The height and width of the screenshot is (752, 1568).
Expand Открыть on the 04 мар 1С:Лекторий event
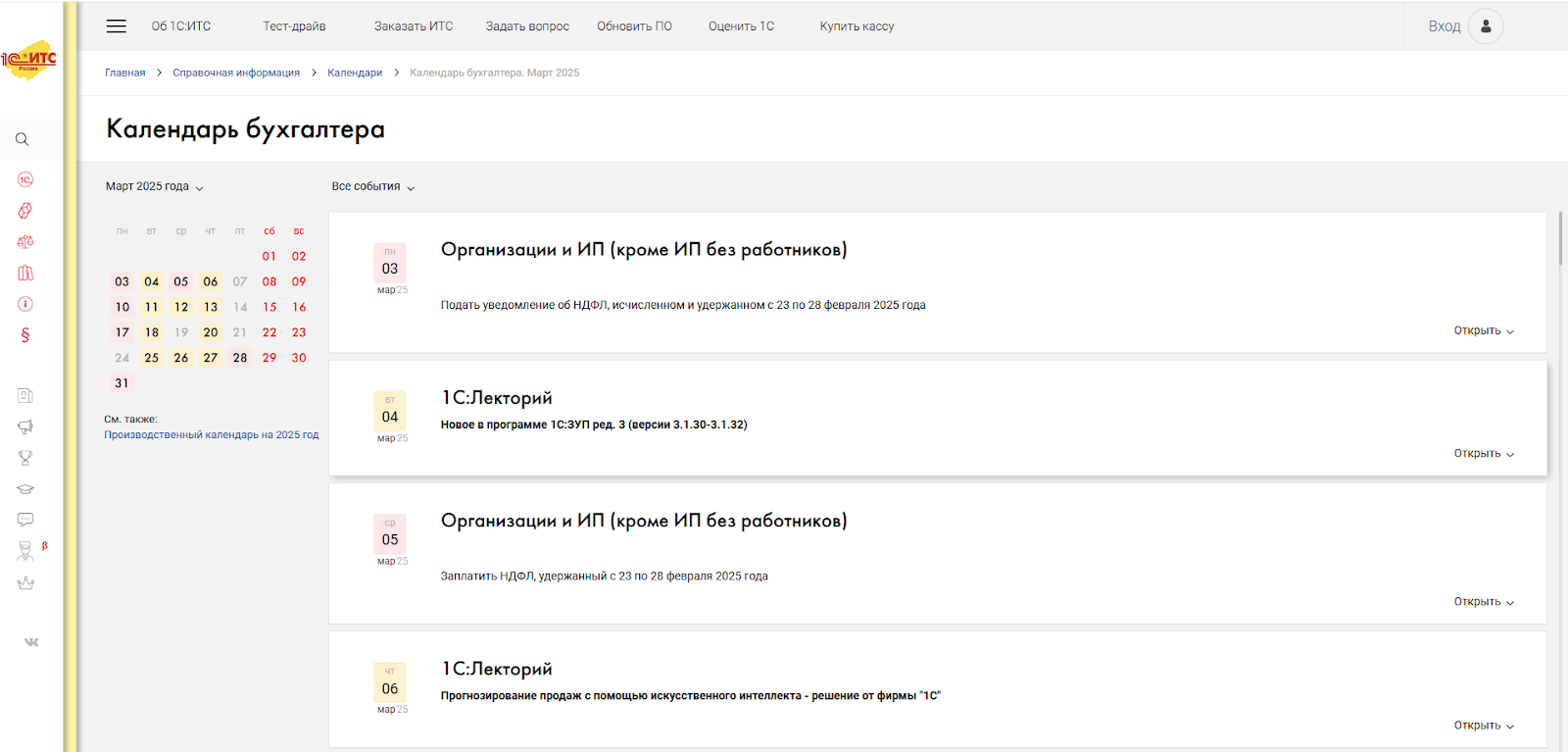pos(1484,453)
